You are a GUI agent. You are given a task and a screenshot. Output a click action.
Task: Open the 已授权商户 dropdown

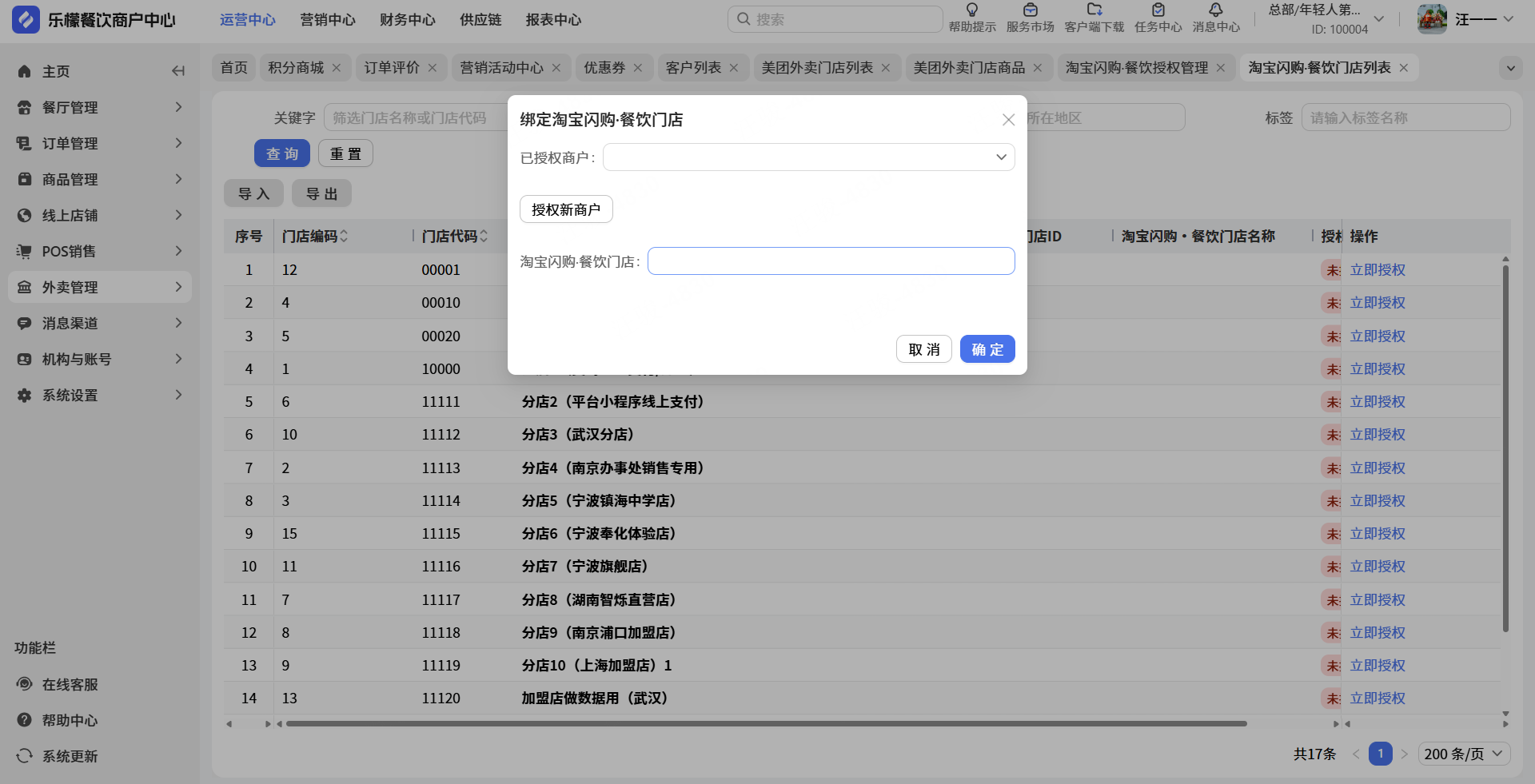tap(808, 157)
